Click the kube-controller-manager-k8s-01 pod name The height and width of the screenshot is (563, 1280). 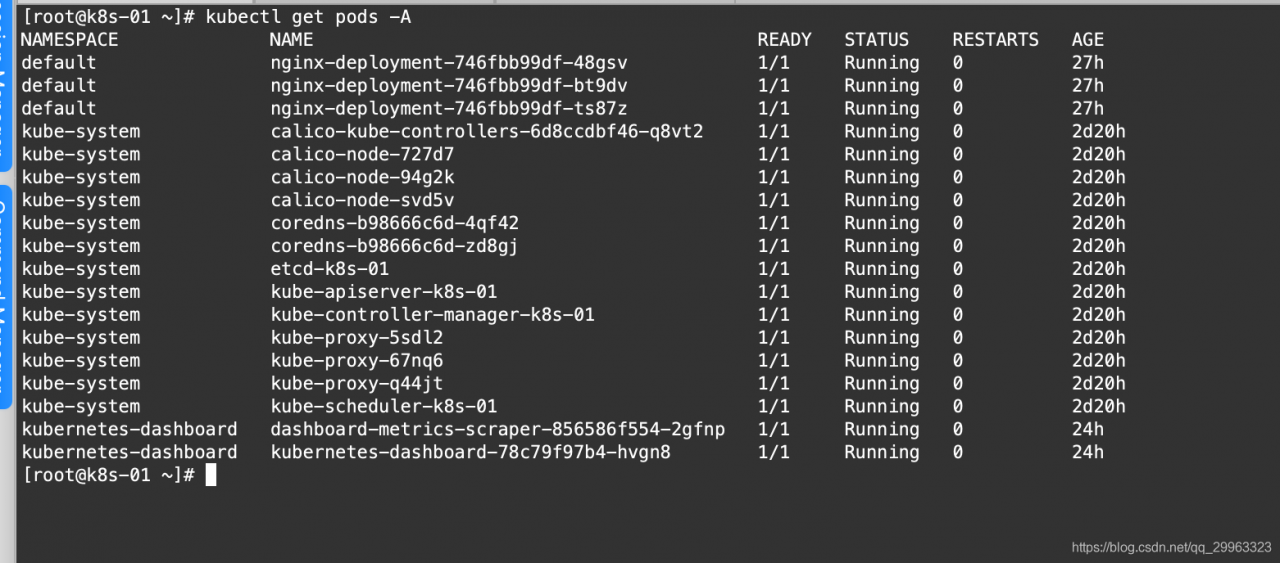point(433,315)
